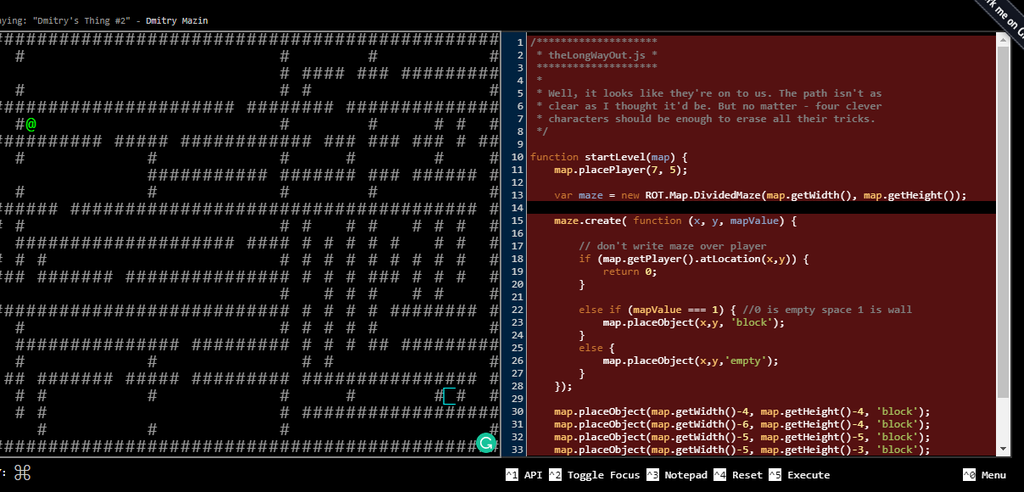1024x492 pixels.
Task: Click line number 1 in the gutter
Action: point(520,42)
